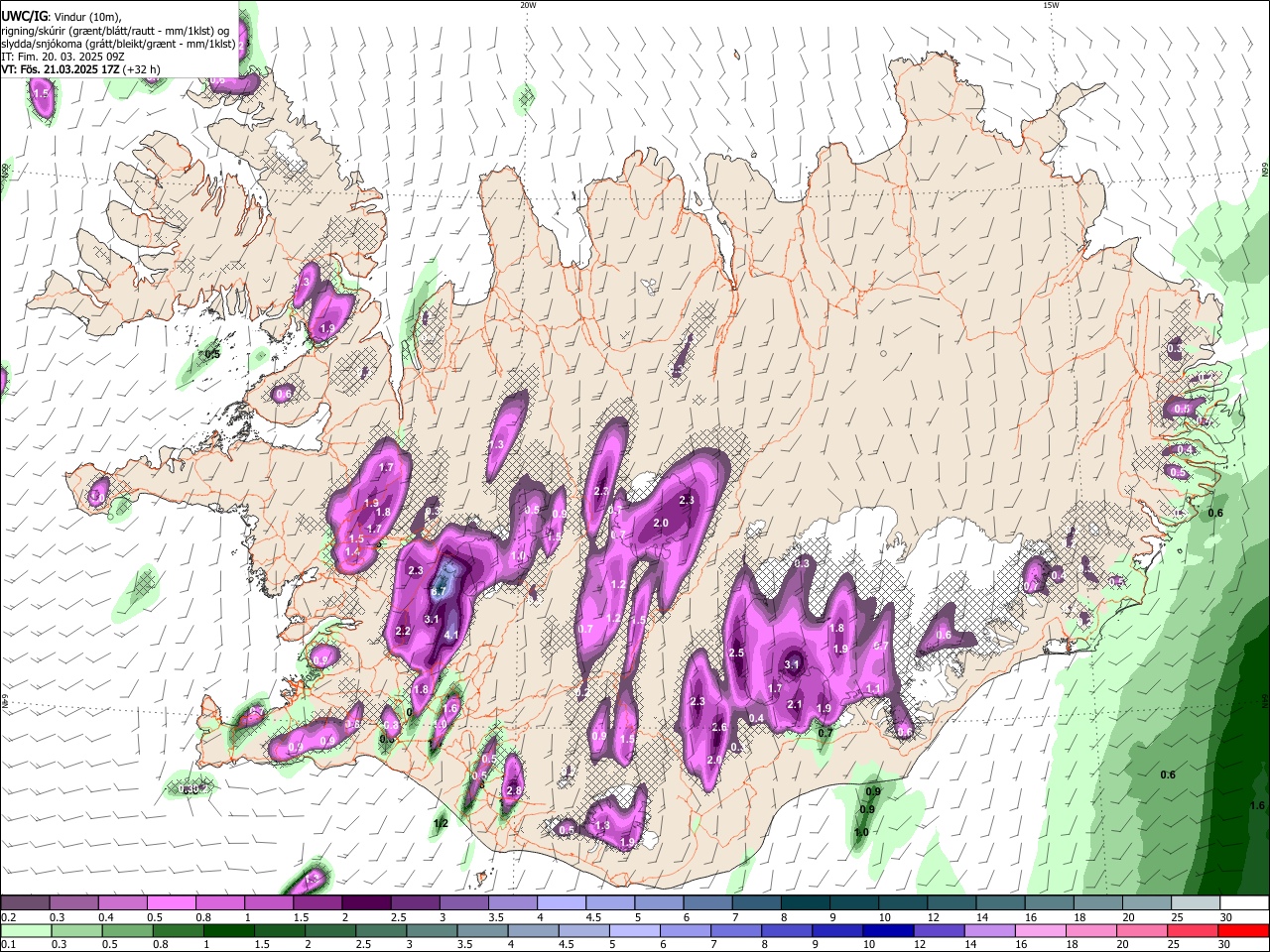This screenshot has height=952, width=1270.
Task: Click the 30 swatch in the lower legend row
Action: pyautogui.click(x=1244, y=931)
